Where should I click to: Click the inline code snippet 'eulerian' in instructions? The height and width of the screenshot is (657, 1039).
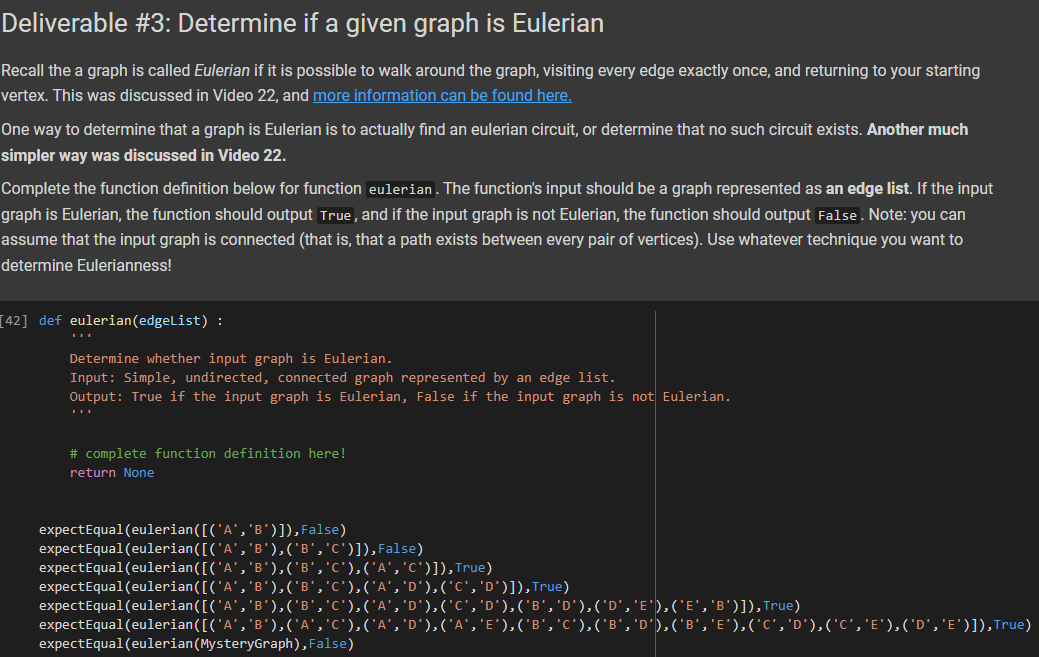point(400,189)
